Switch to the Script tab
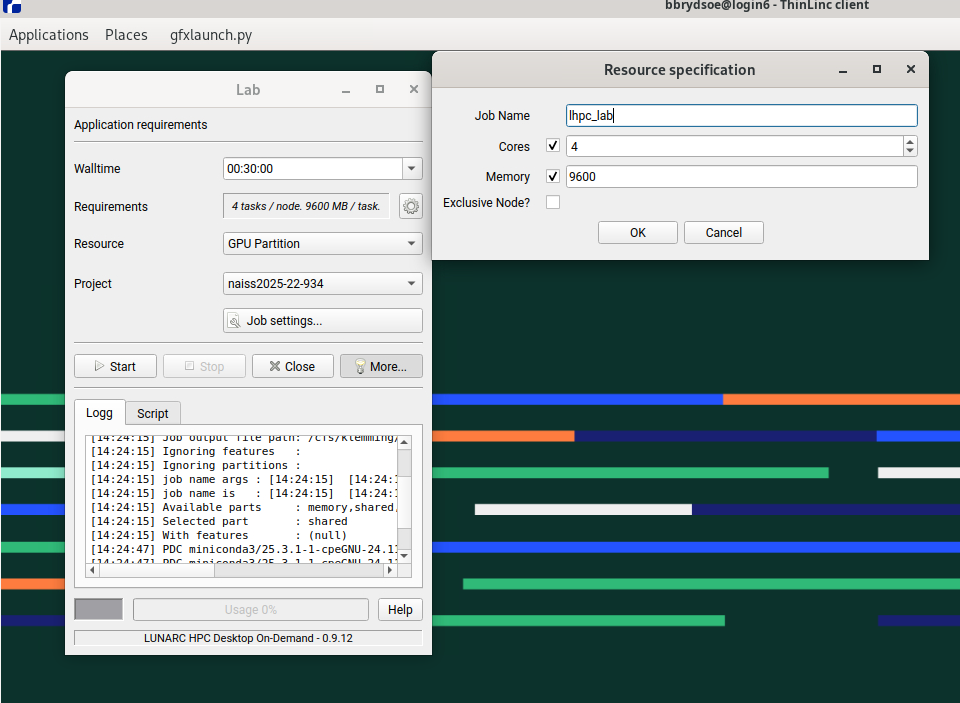 [x=153, y=413]
